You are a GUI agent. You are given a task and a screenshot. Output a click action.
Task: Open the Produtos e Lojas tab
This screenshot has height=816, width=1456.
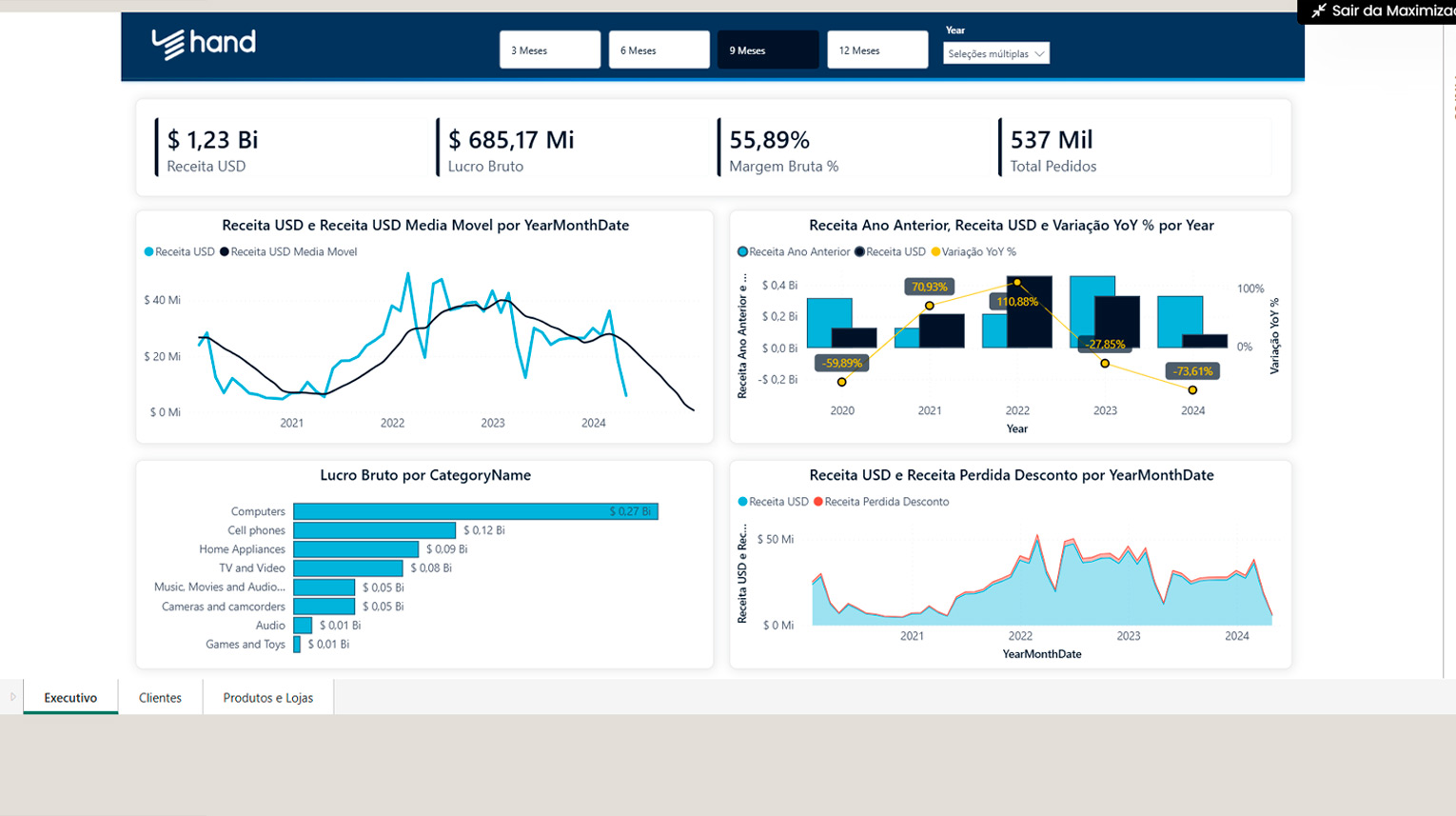(x=267, y=698)
